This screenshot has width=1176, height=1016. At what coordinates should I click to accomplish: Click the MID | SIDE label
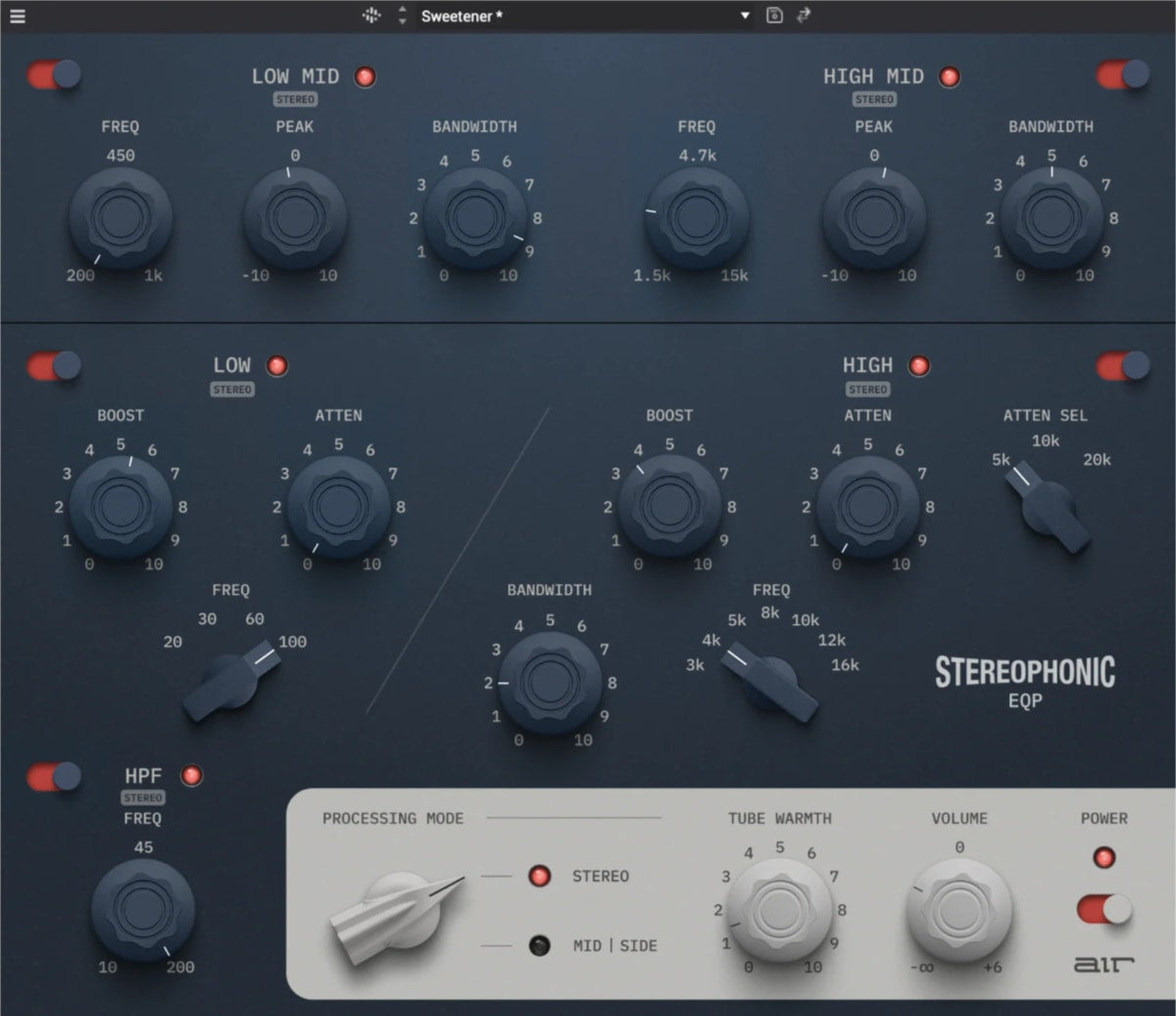coord(615,945)
